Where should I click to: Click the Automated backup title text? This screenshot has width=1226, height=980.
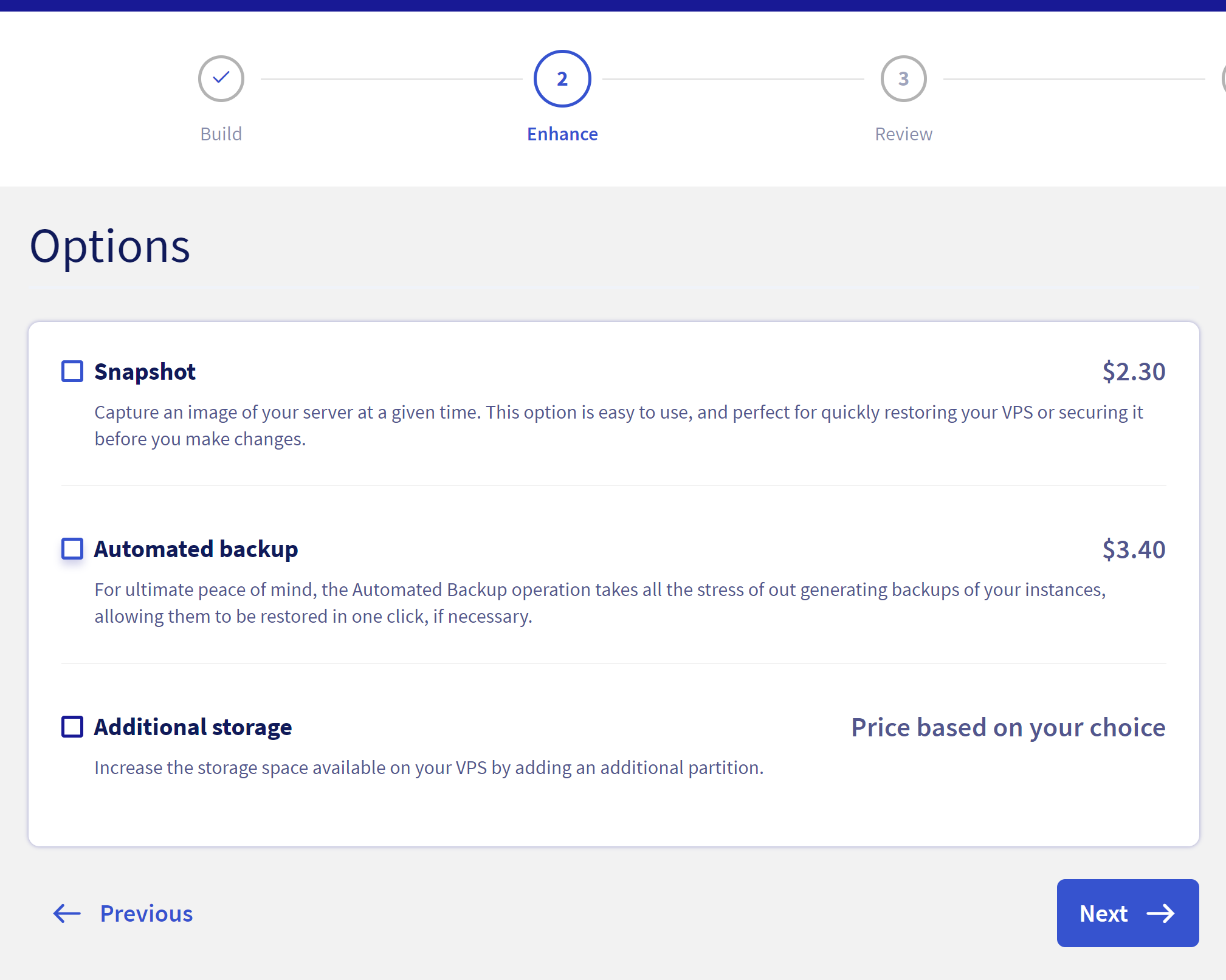point(196,549)
